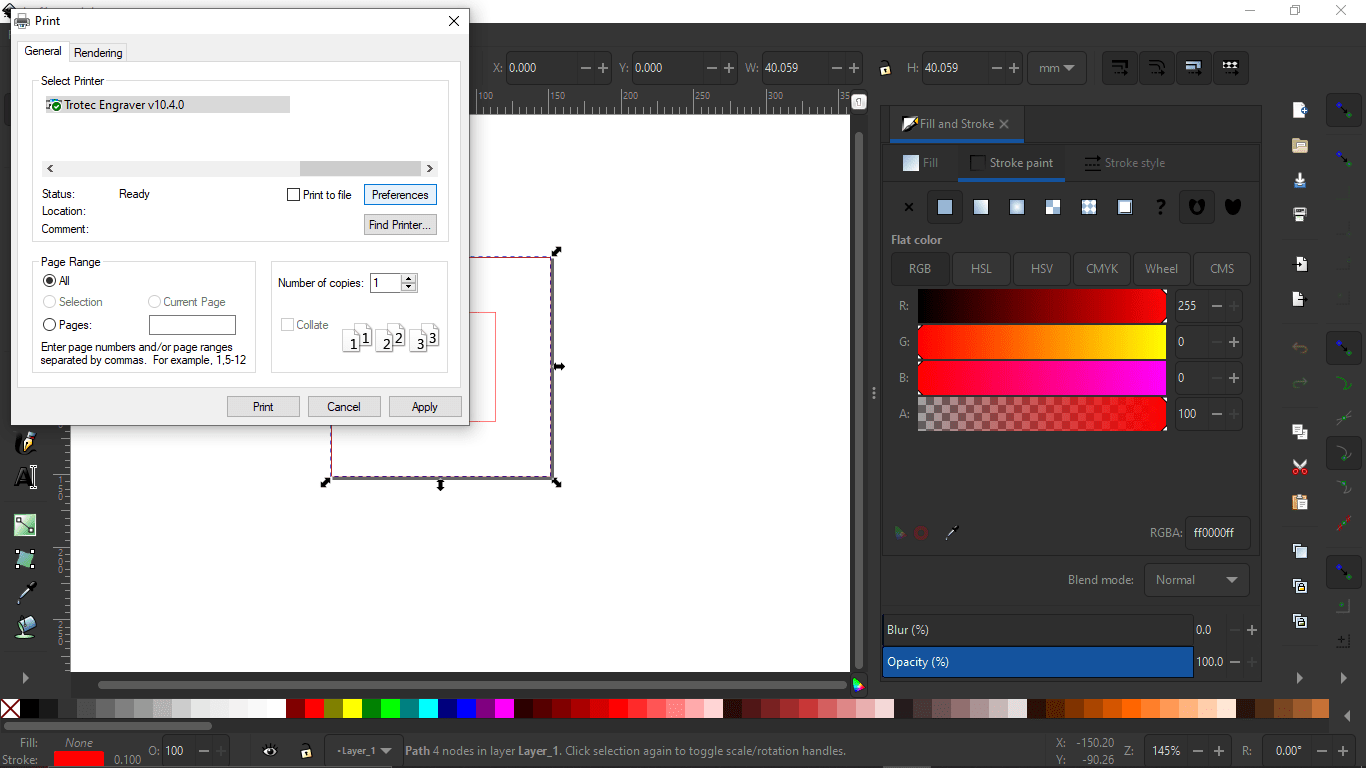This screenshot has height=768, width=1366.
Task: Choose radial gradient paint icon
Action: [1017, 207]
